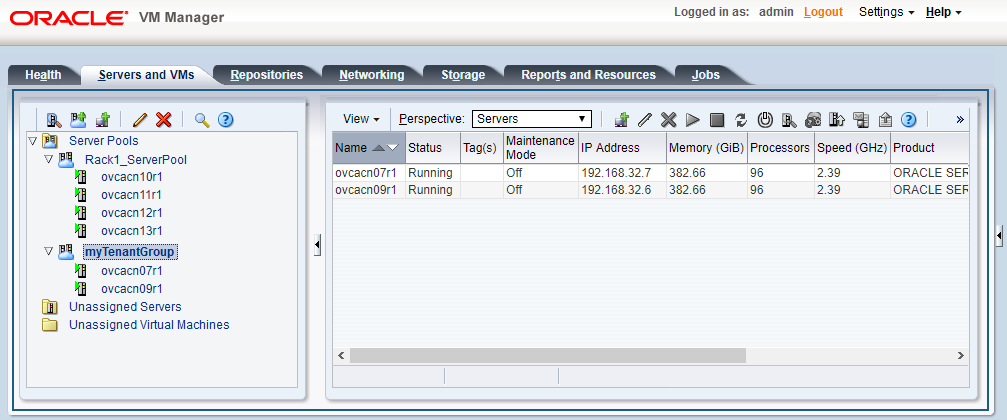The width and height of the screenshot is (1007, 420).
Task: Switch to the Networking tab
Action: tap(372, 75)
